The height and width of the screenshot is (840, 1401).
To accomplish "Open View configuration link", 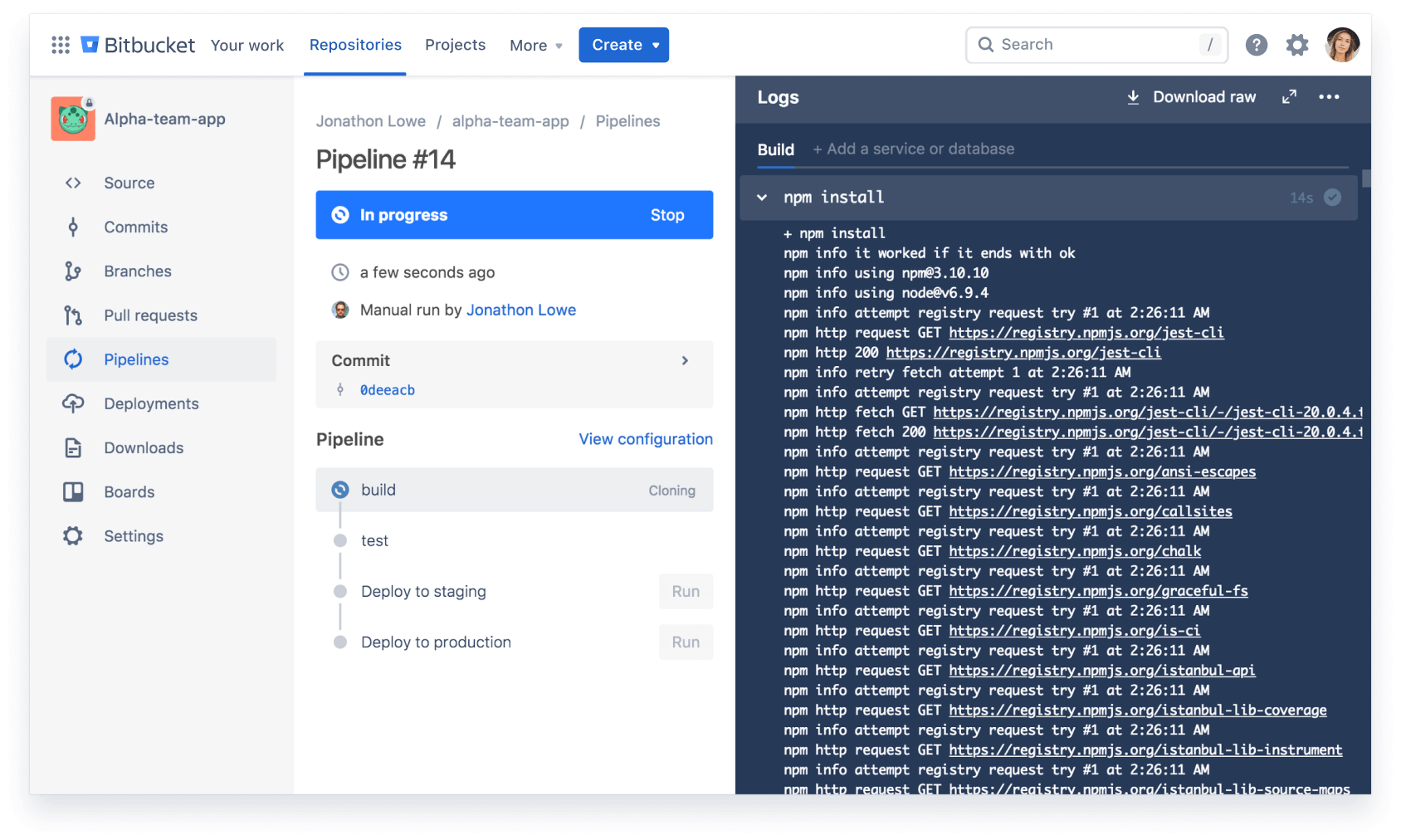I will point(645,439).
